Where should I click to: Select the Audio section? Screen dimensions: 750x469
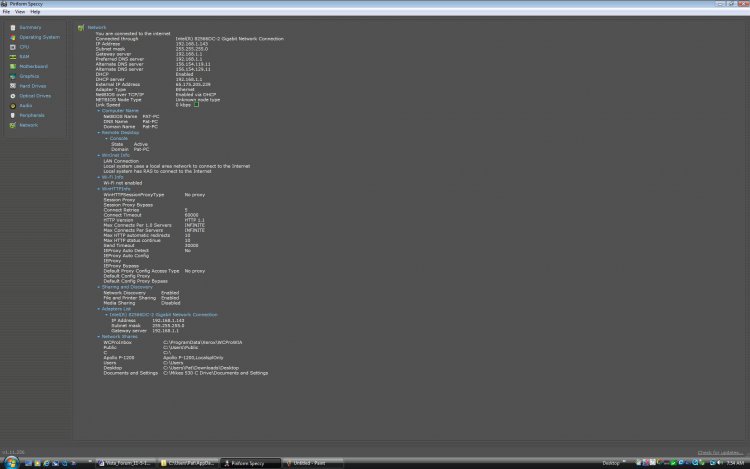click(26, 106)
